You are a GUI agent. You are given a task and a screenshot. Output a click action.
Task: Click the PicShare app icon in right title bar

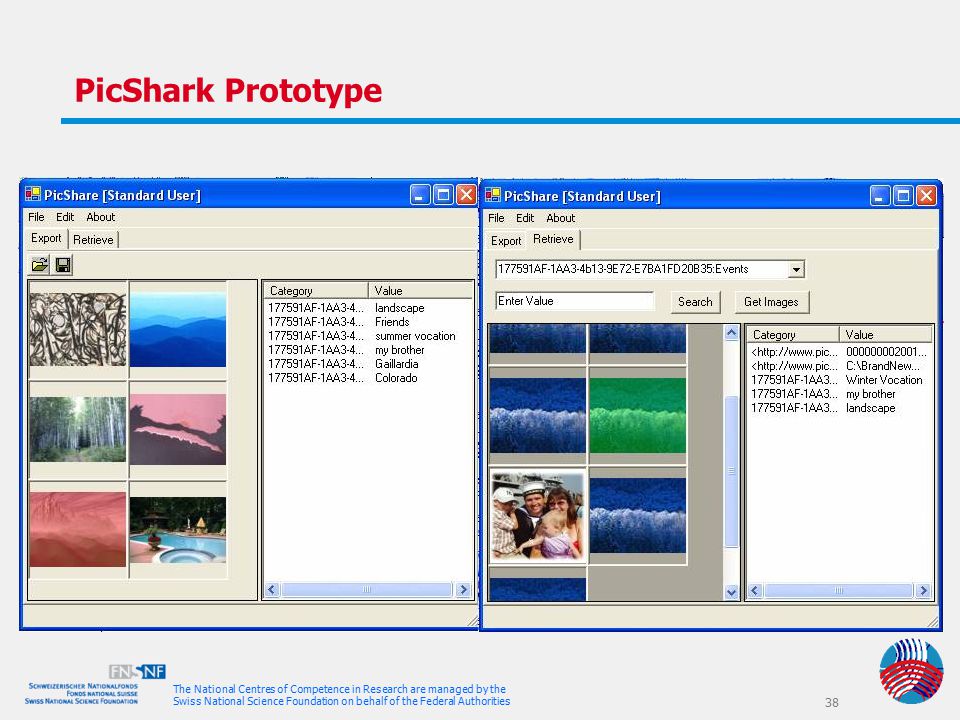pos(493,196)
